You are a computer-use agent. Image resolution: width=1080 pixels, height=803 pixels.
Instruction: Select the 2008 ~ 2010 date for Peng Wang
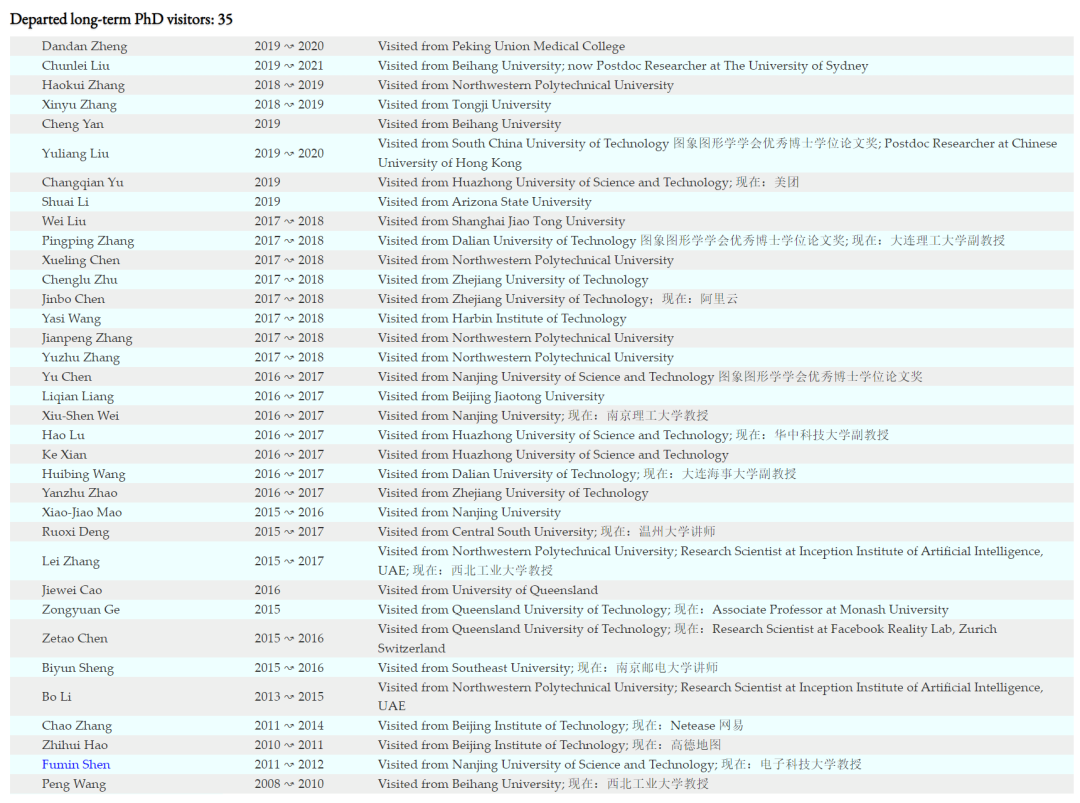(x=289, y=784)
